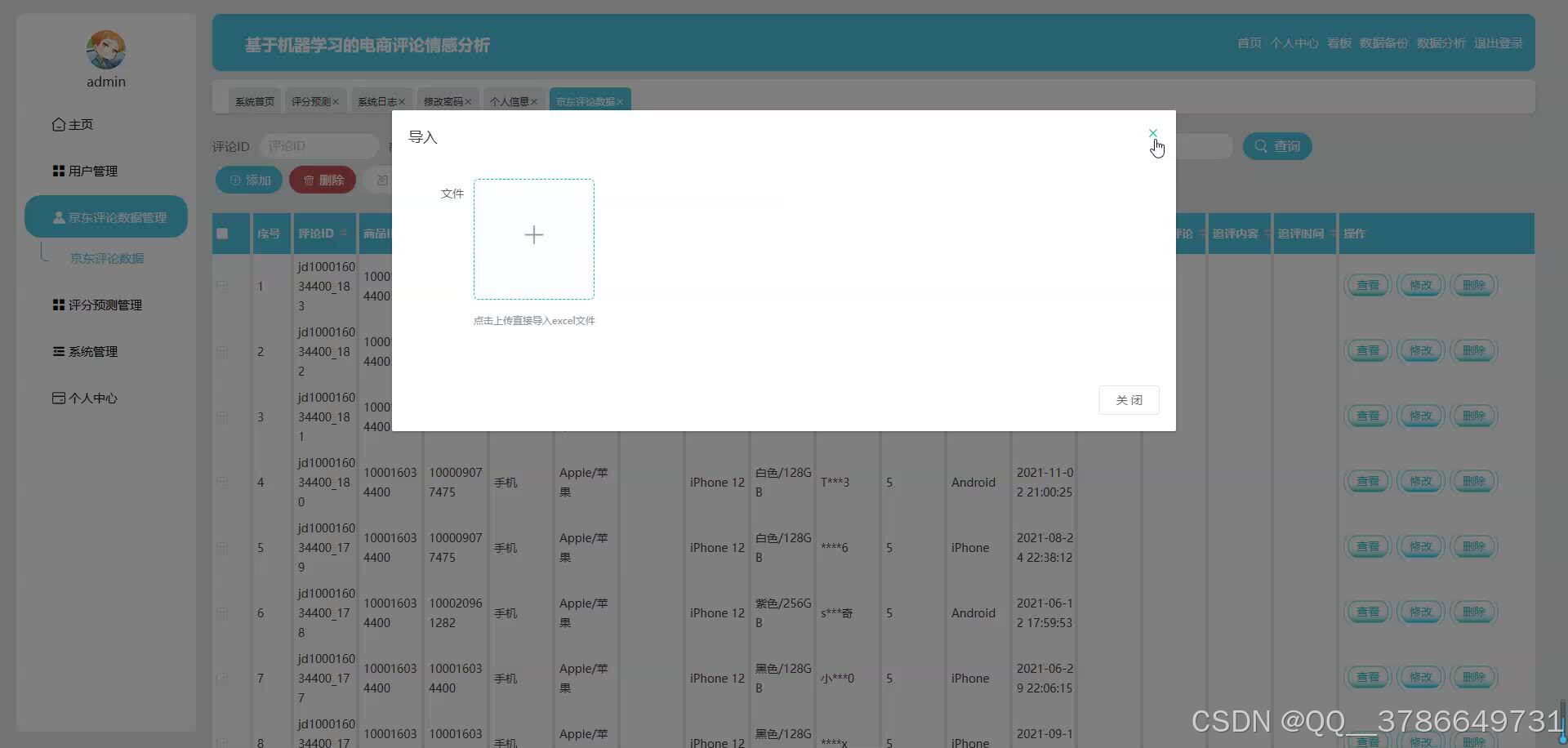Close the 个人信息 tab

534,102
